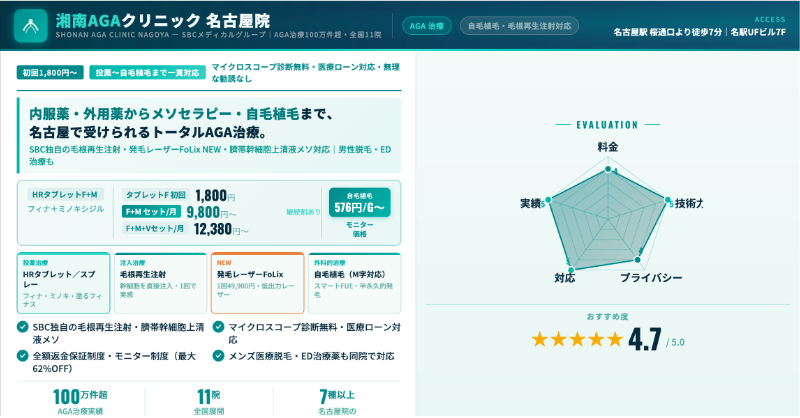Open the 投薬治療 HRタブレット treatment card

point(64,279)
